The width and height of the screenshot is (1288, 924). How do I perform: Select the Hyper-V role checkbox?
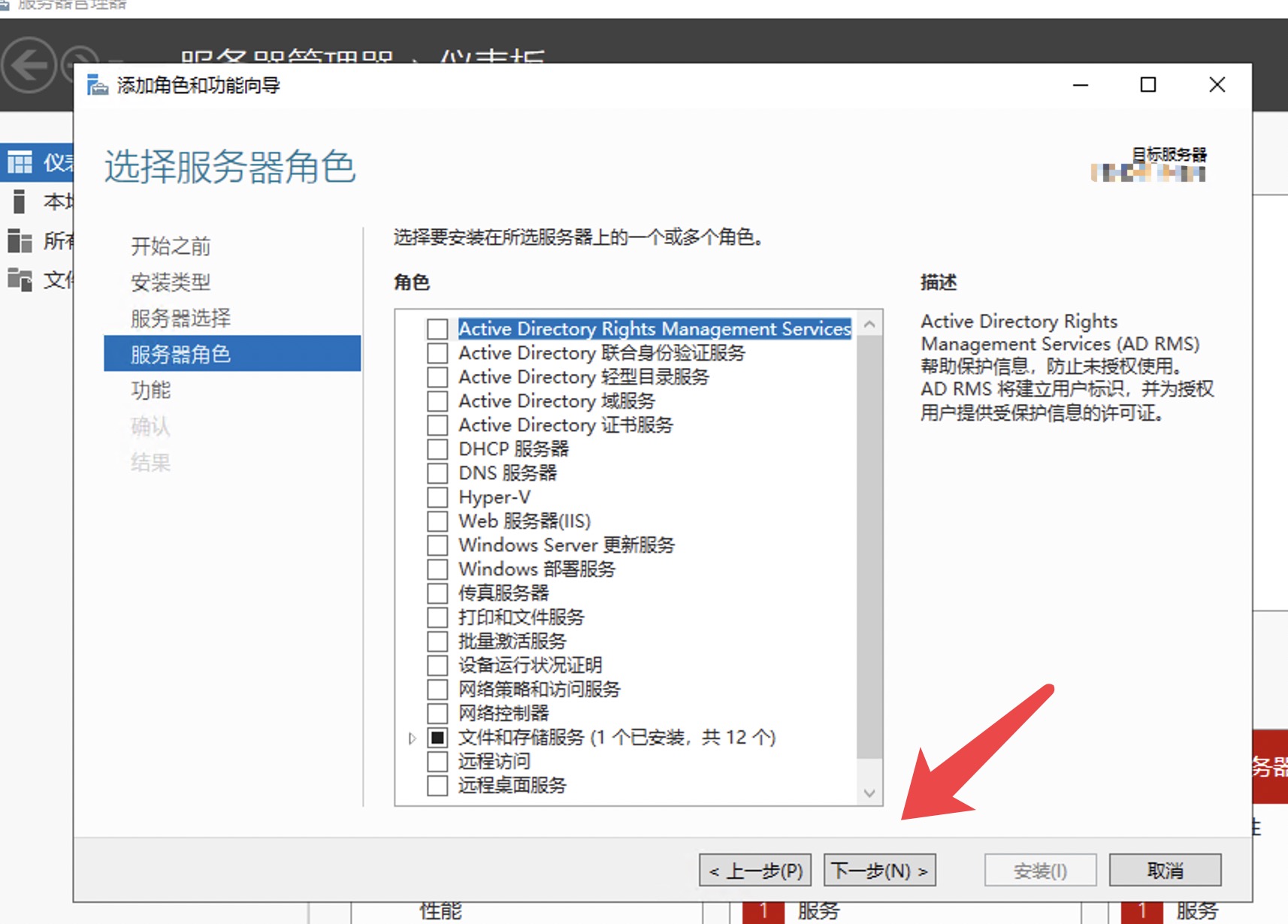click(x=437, y=497)
